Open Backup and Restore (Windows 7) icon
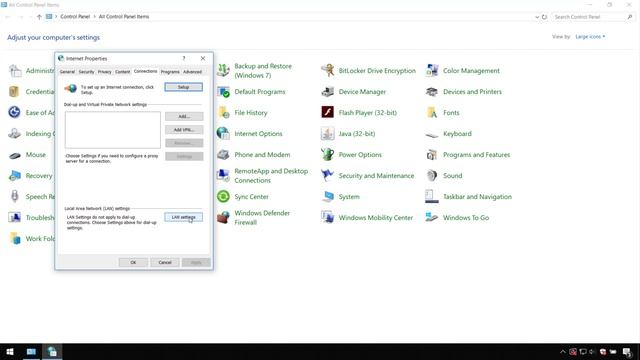The height and width of the screenshot is (360, 640). (223, 71)
